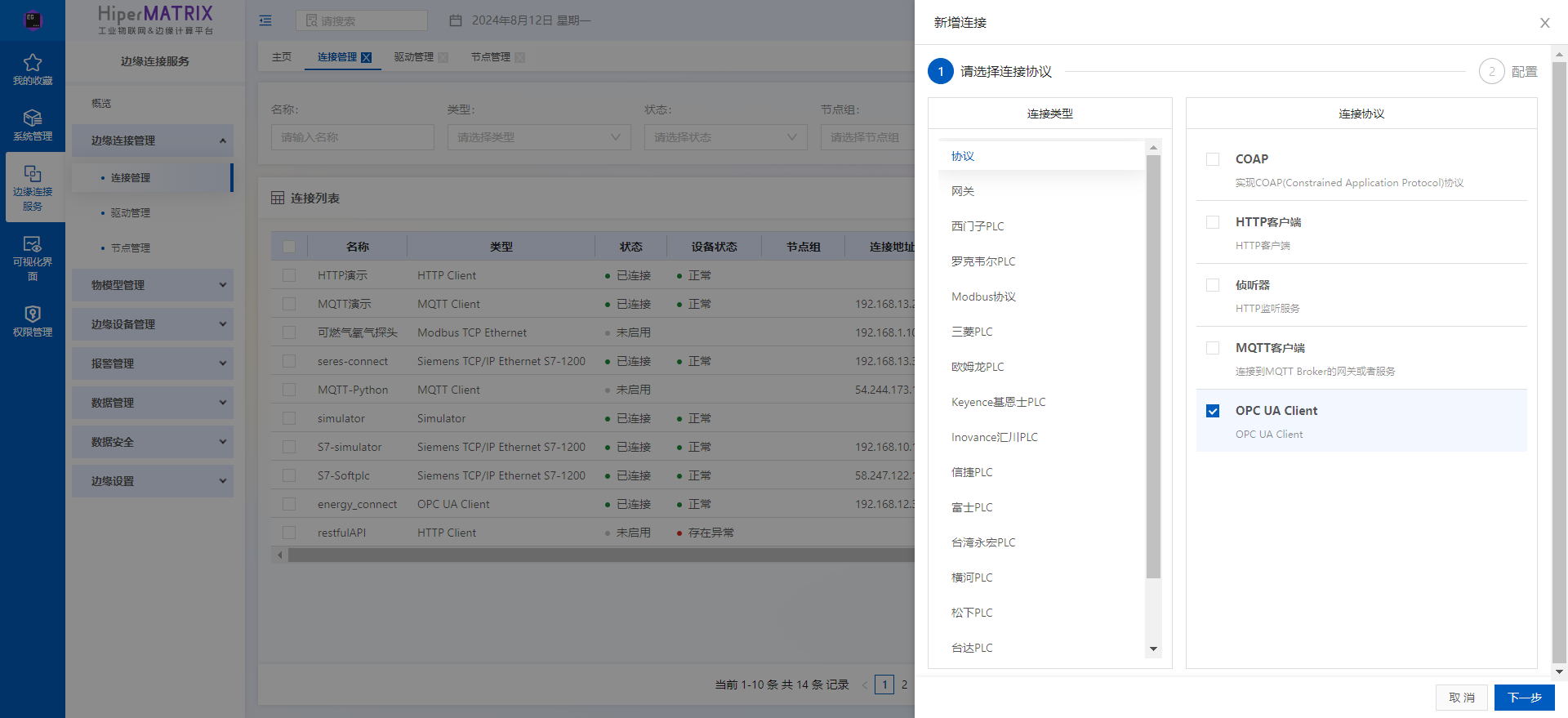1568x718 pixels.
Task: Click the 下一步 button
Action: point(1524,698)
